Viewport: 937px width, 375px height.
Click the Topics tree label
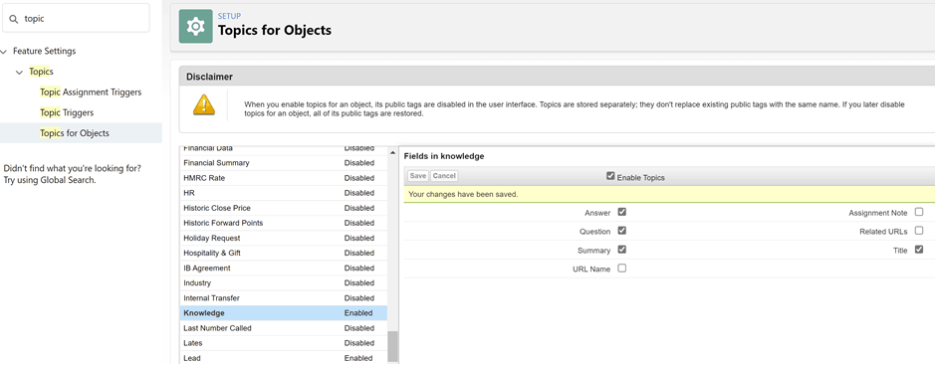click(x=41, y=72)
